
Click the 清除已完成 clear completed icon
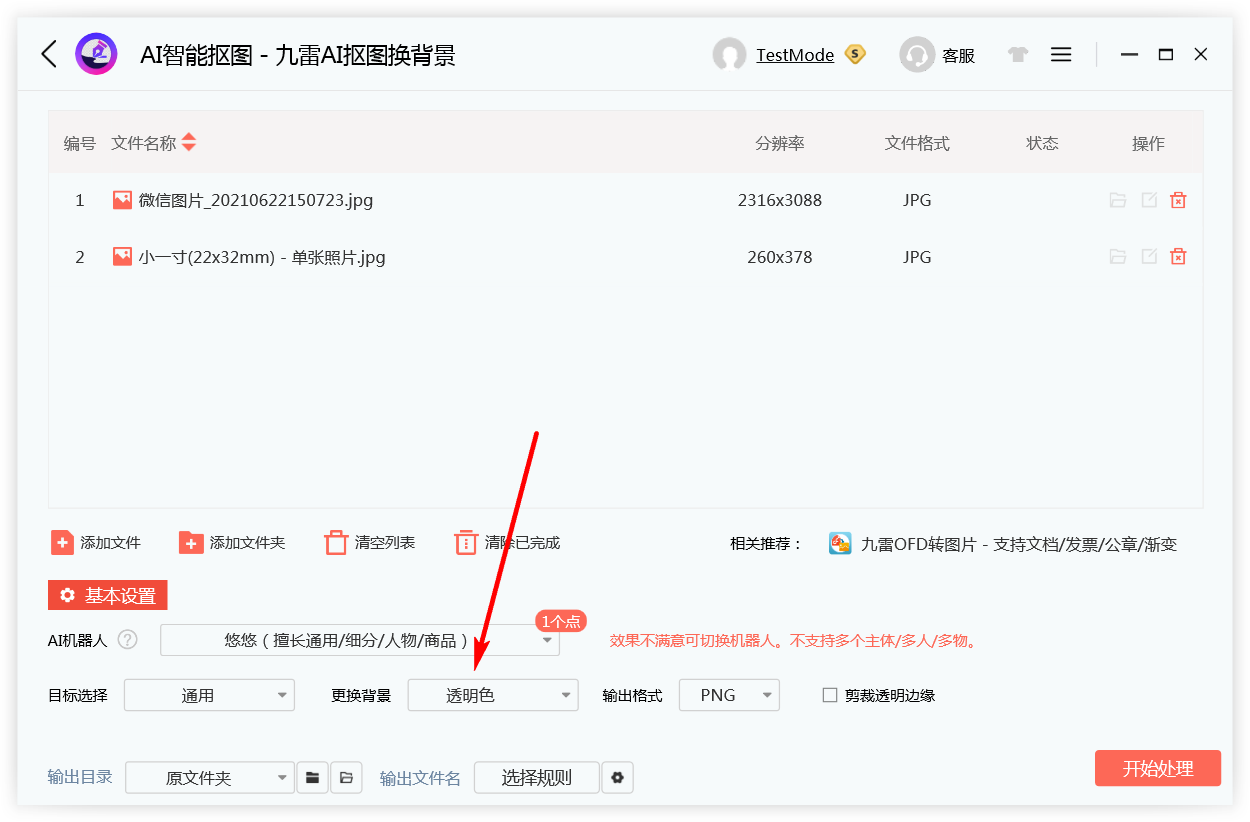point(466,542)
